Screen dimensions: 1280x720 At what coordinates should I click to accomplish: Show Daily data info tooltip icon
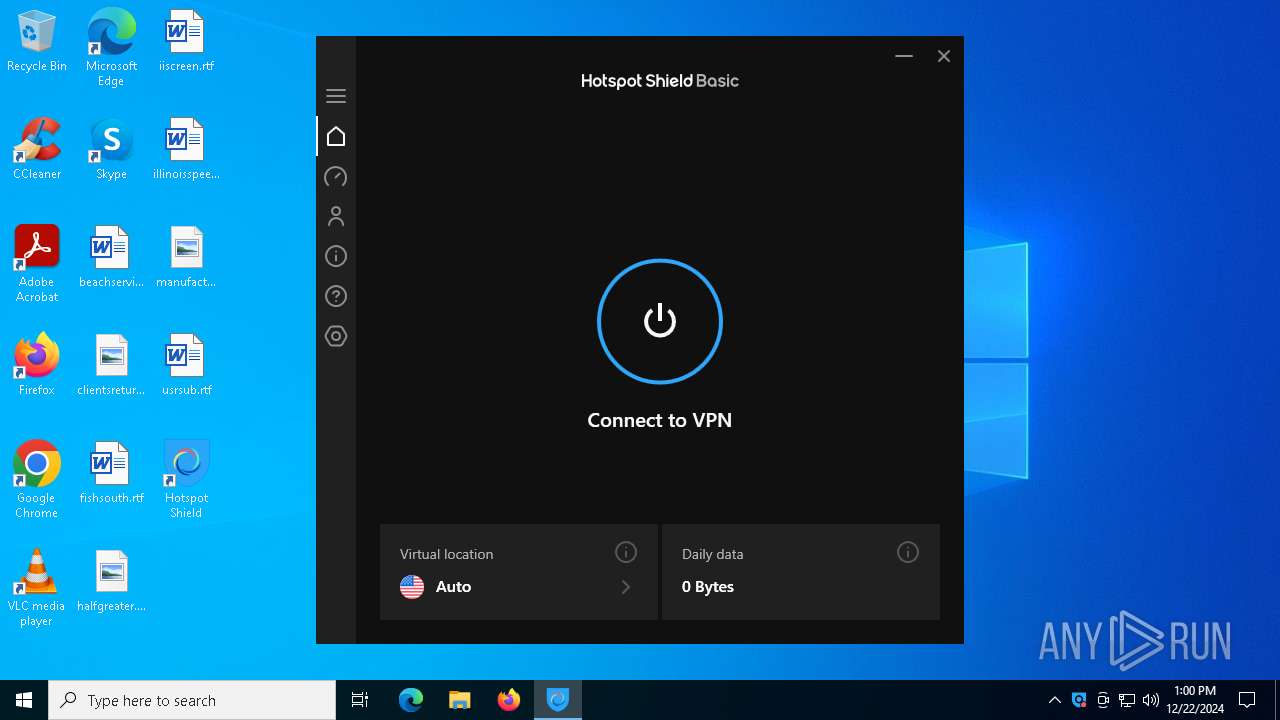coord(908,552)
